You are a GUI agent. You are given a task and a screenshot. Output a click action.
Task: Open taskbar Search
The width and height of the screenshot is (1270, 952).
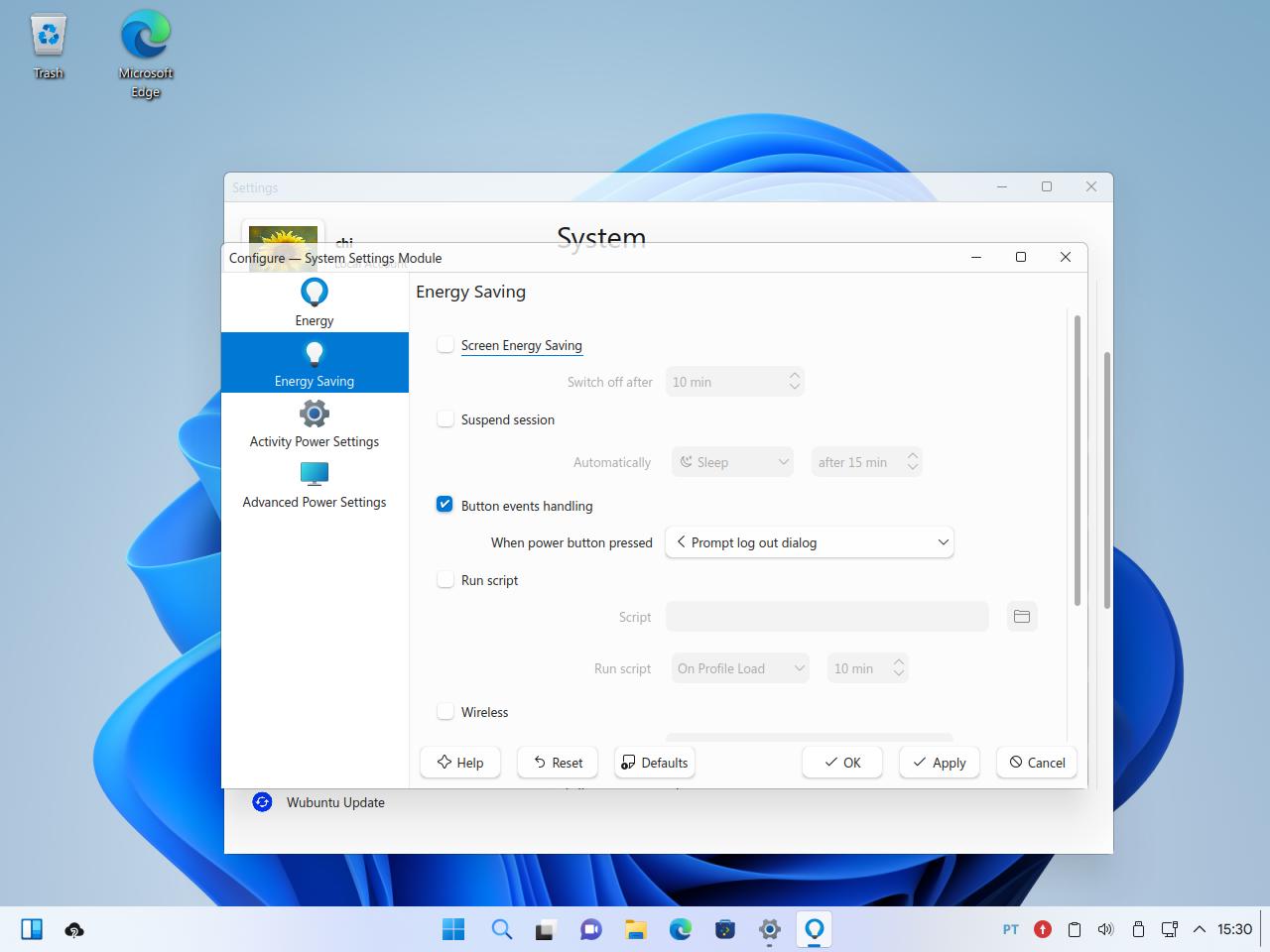502,929
